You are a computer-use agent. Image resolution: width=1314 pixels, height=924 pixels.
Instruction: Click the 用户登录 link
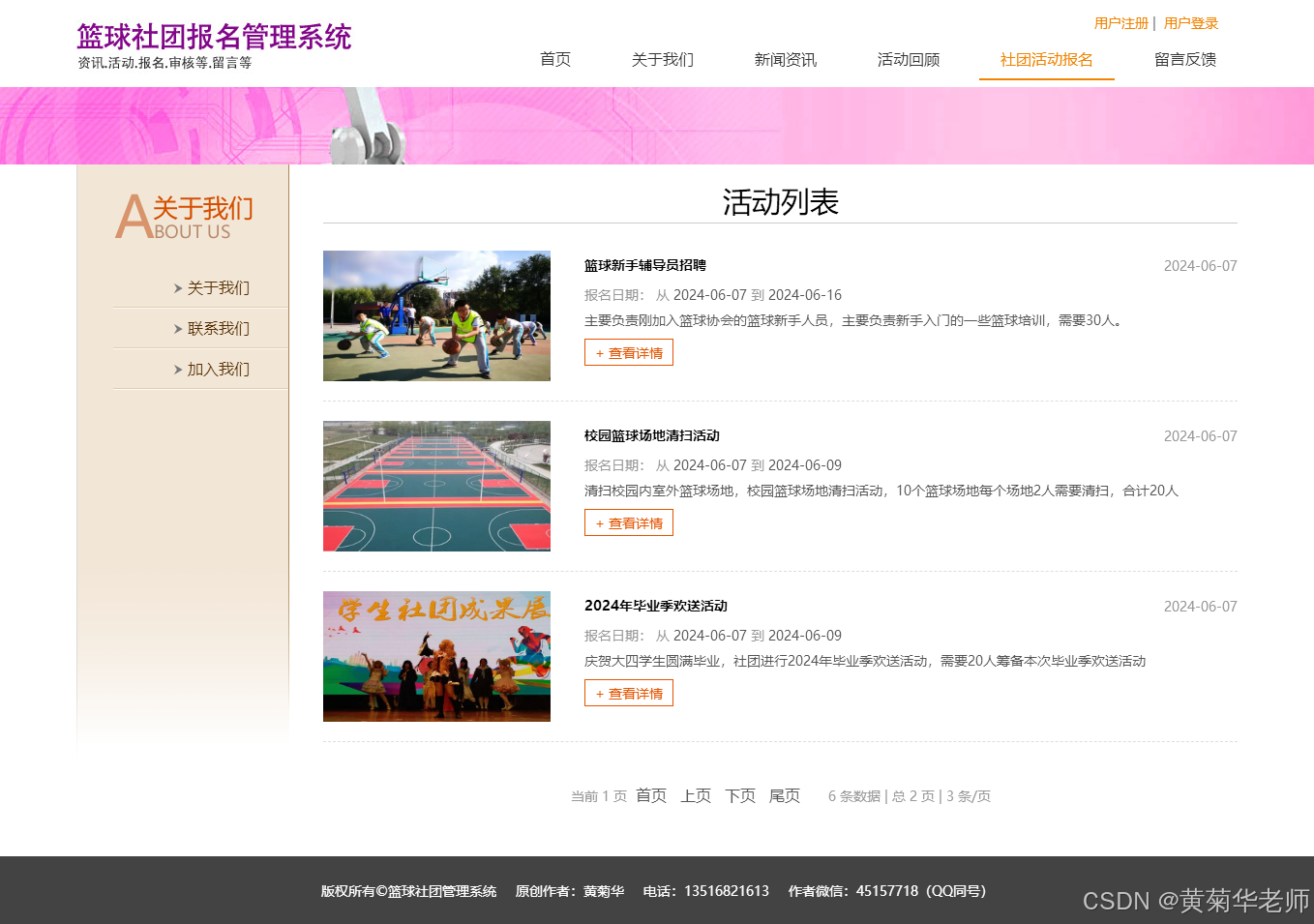(x=1191, y=23)
